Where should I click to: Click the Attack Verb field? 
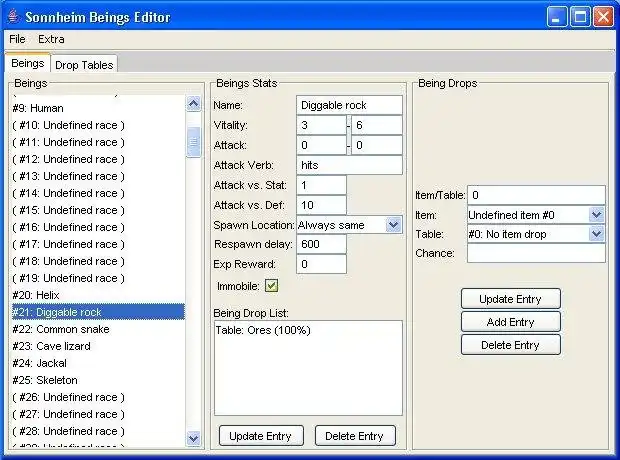pyautogui.click(x=349, y=165)
